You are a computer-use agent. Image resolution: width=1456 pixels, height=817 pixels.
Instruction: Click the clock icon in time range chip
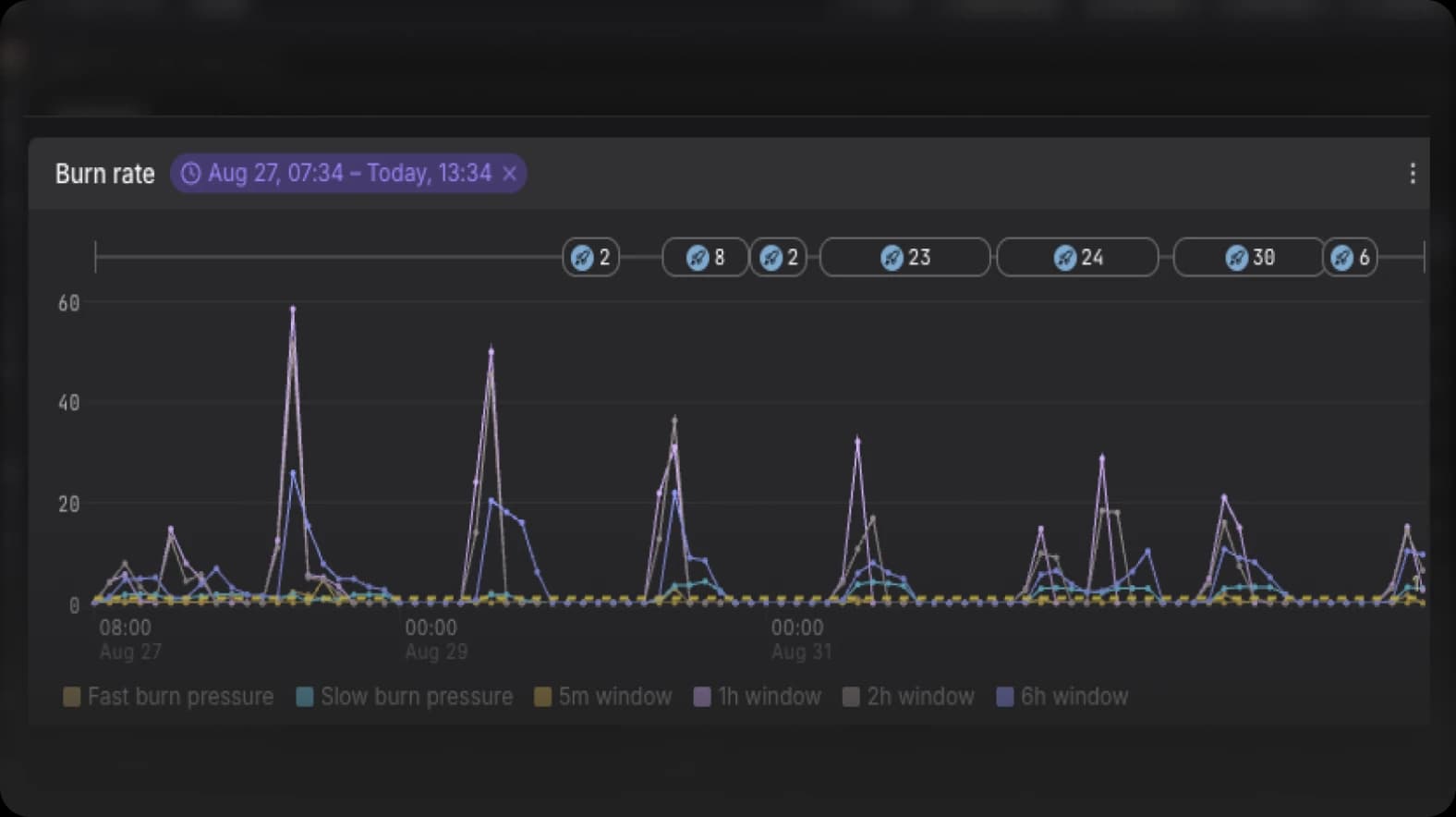click(190, 174)
